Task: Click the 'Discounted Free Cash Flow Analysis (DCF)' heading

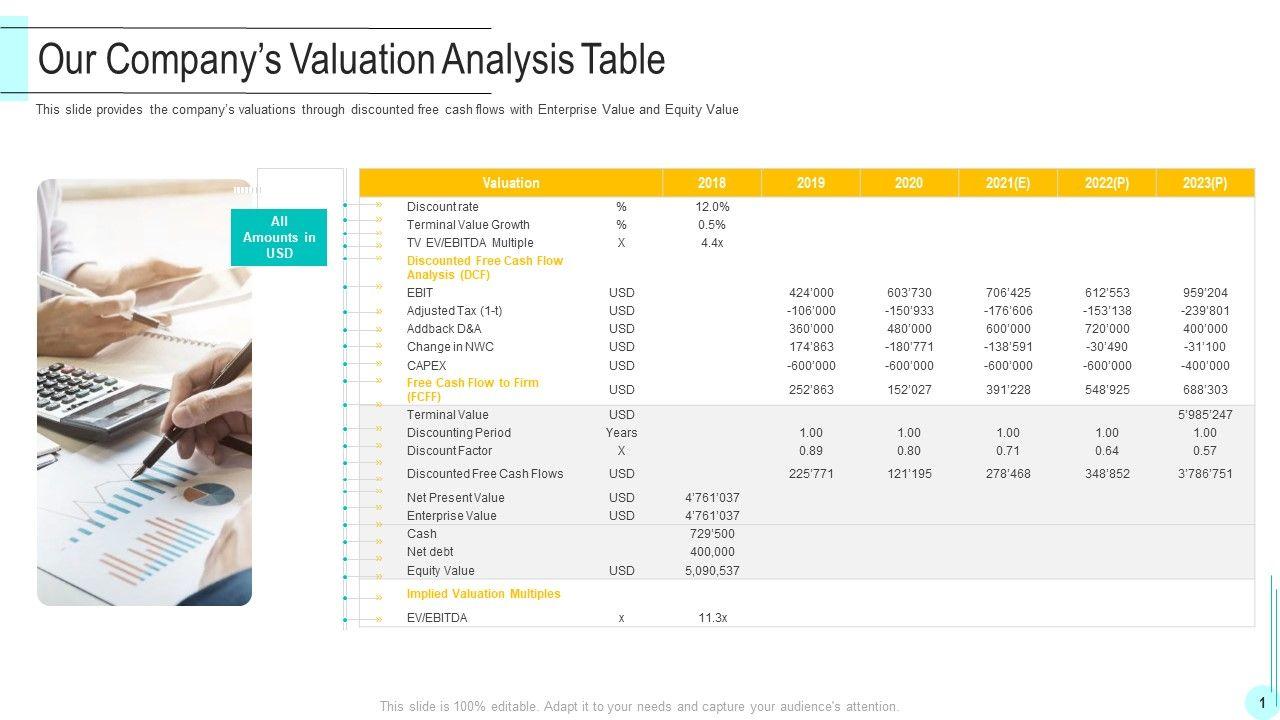Action: click(485, 267)
